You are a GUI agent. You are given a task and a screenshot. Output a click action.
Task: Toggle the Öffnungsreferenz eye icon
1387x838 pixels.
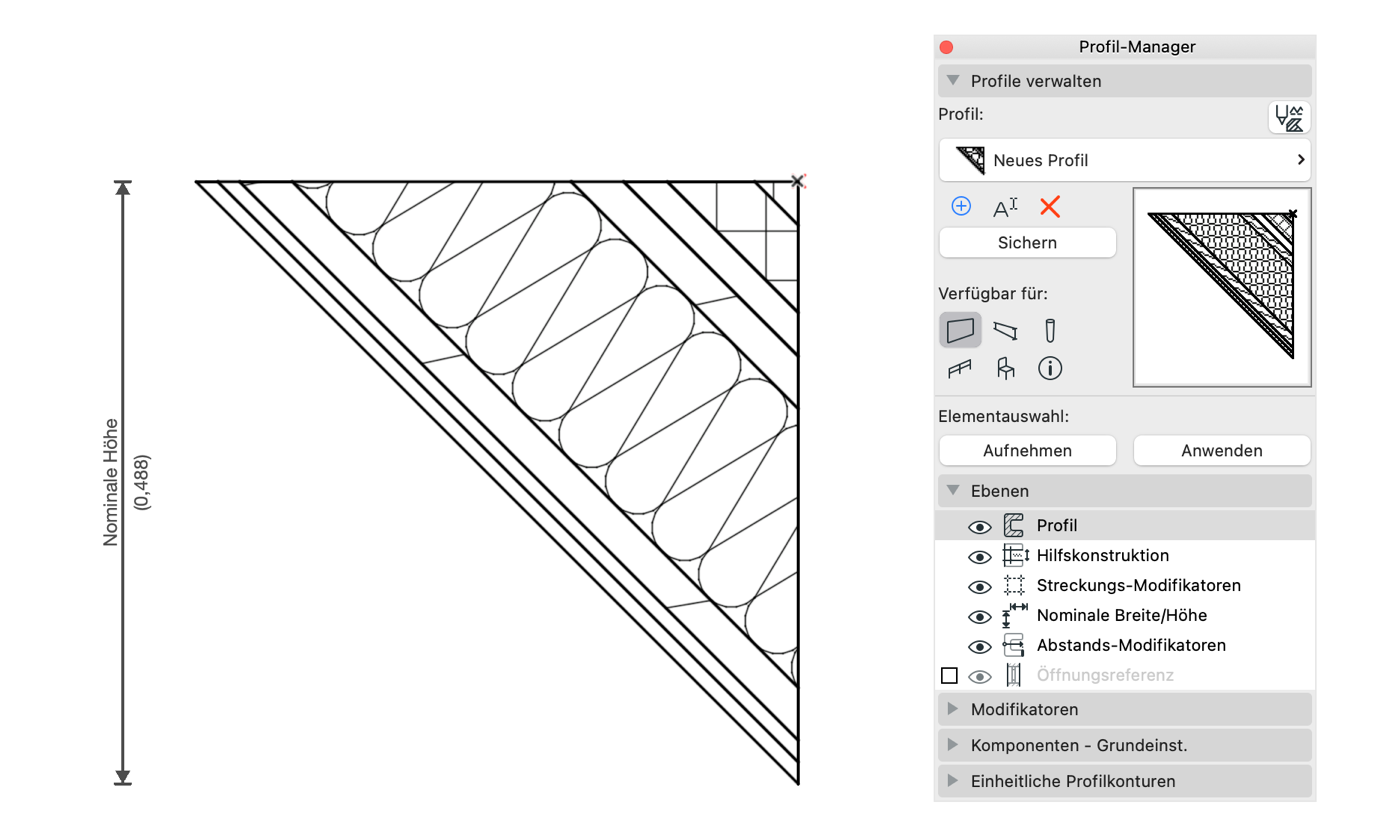[x=980, y=677]
